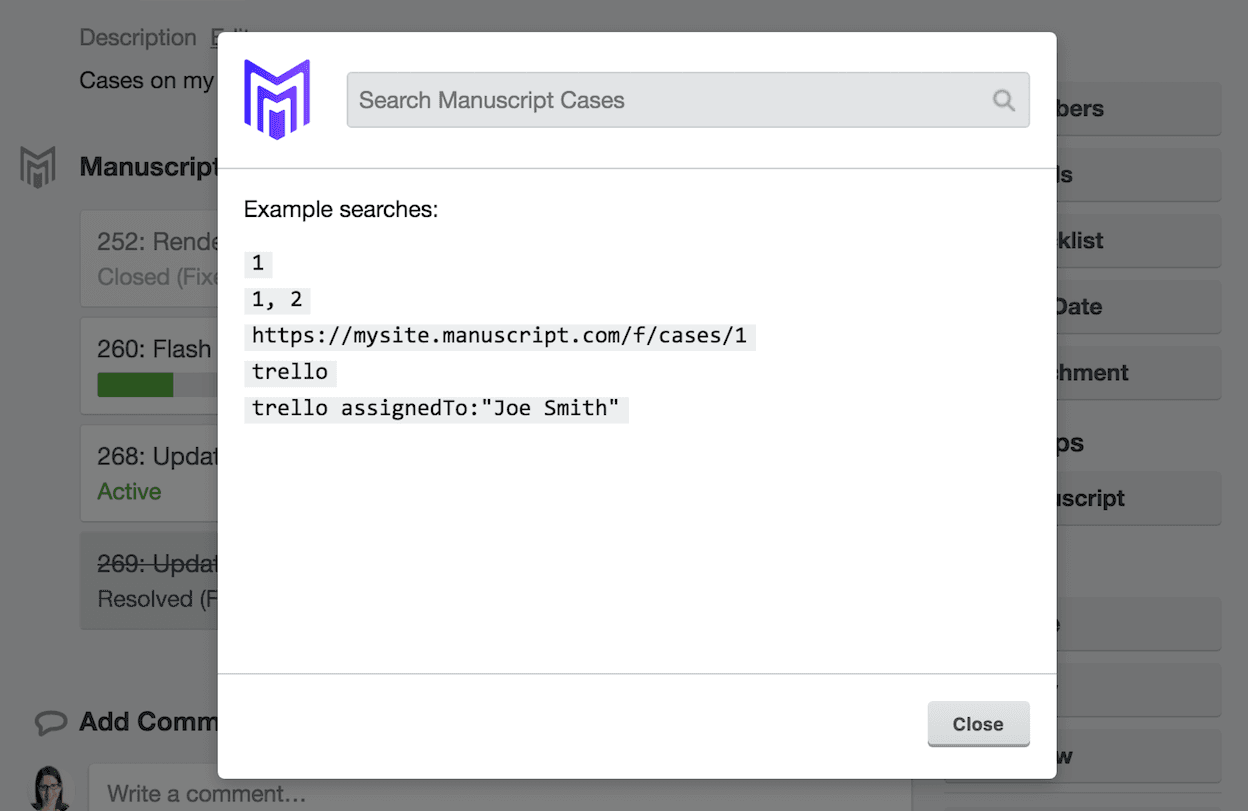Image resolution: width=1248 pixels, height=811 pixels.
Task: Pick the assignedTo "Joe Smith" example search
Action: pyautogui.click(x=435, y=408)
